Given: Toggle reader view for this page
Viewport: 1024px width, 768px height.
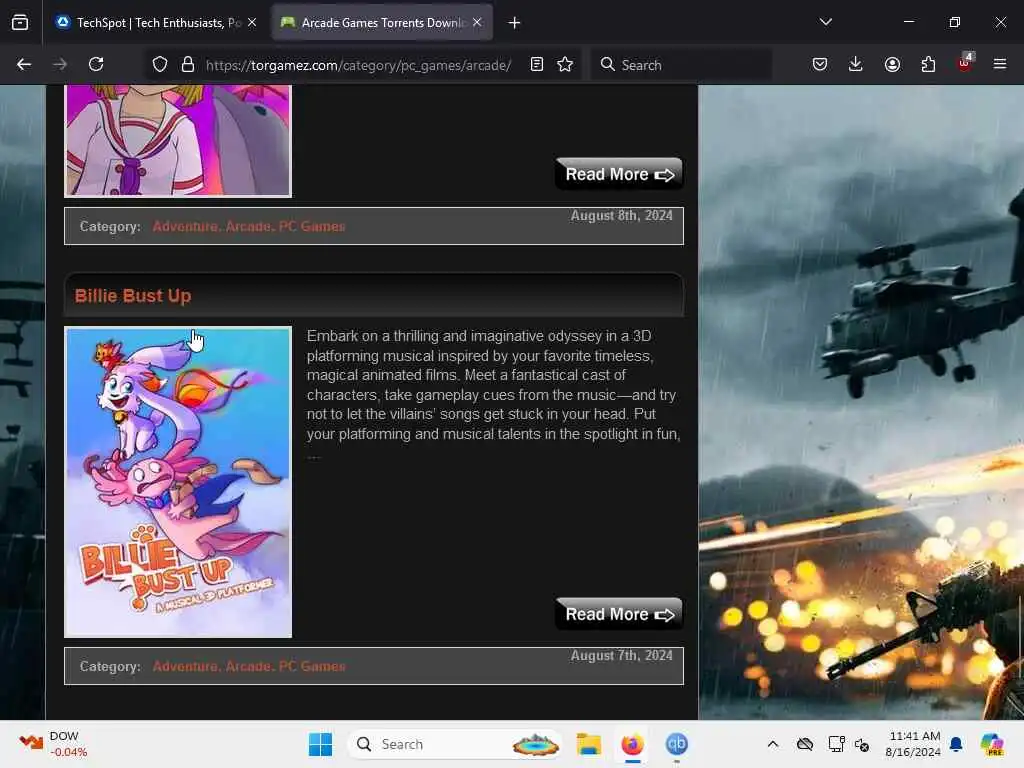Looking at the screenshot, I should tap(537, 65).
